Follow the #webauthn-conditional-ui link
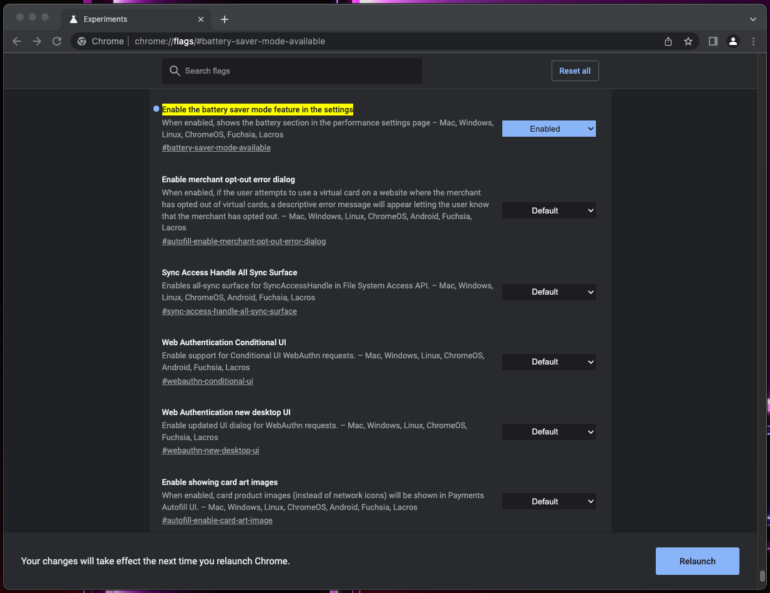 click(x=207, y=381)
